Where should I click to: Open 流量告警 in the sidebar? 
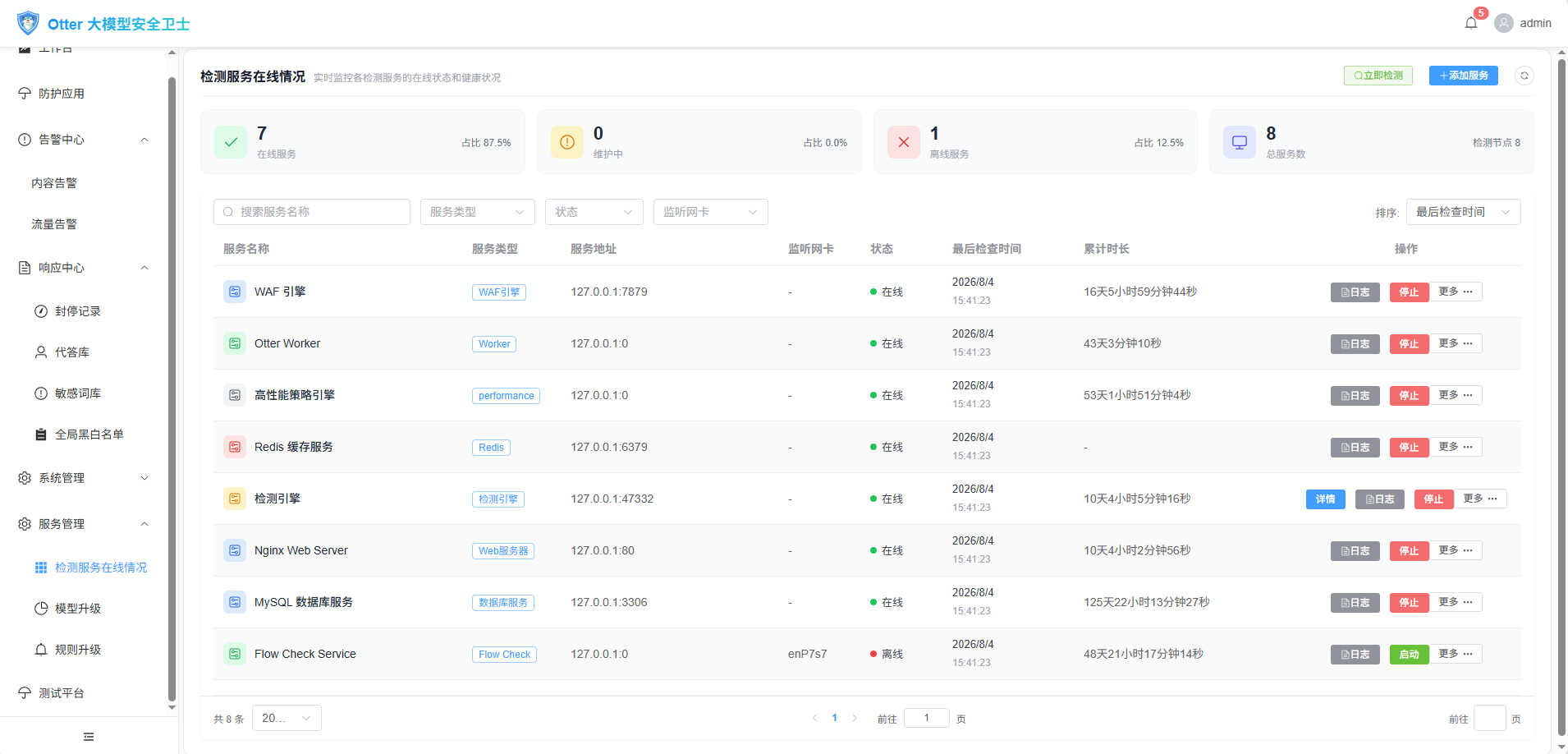[54, 224]
